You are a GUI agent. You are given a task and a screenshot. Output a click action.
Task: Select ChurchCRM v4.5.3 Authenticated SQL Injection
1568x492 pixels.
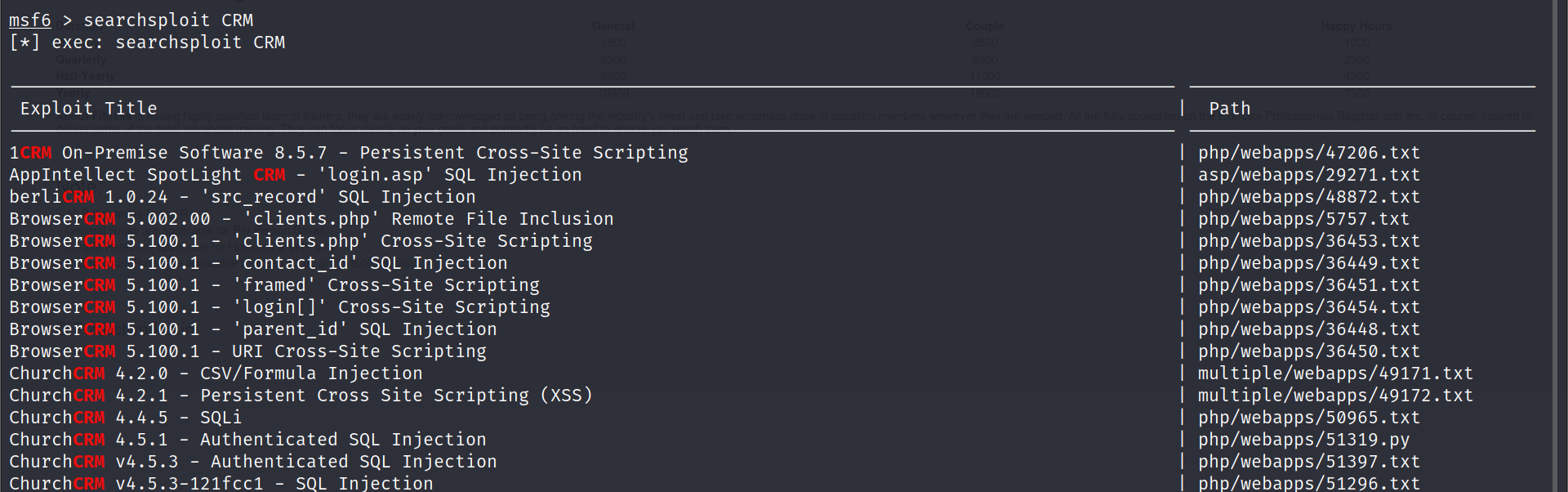pos(253,462)
